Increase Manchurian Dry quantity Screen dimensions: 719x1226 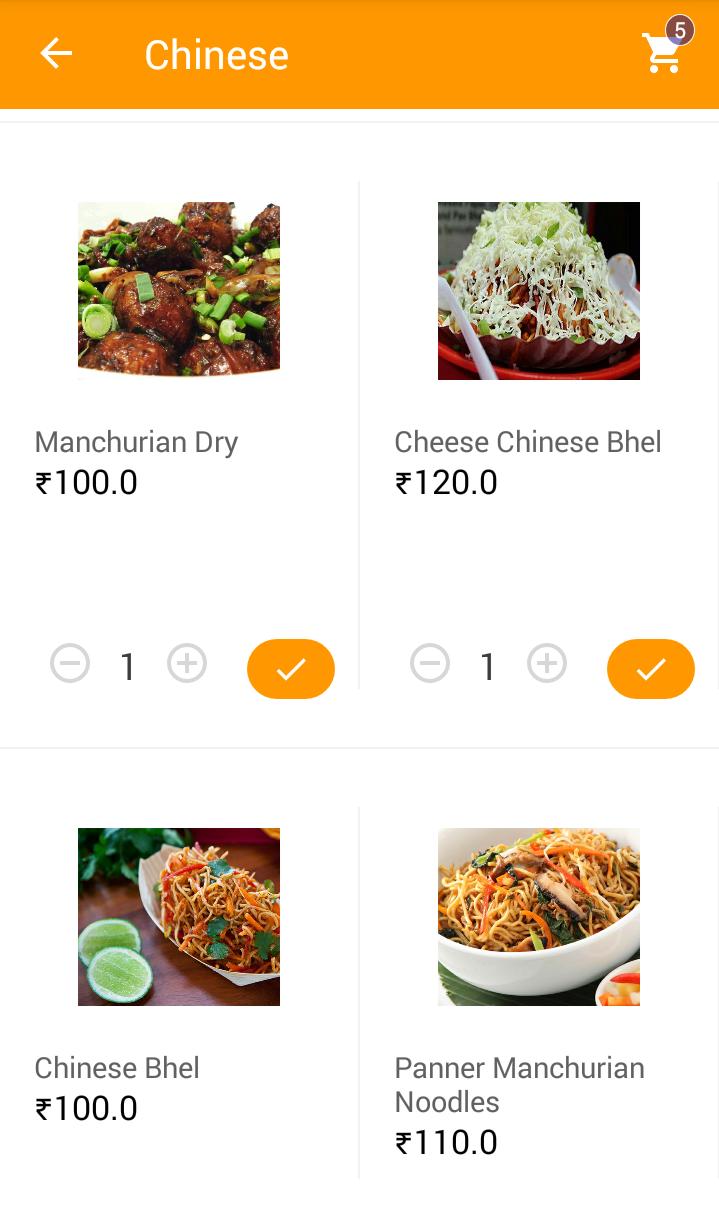[x=187, y=664]
